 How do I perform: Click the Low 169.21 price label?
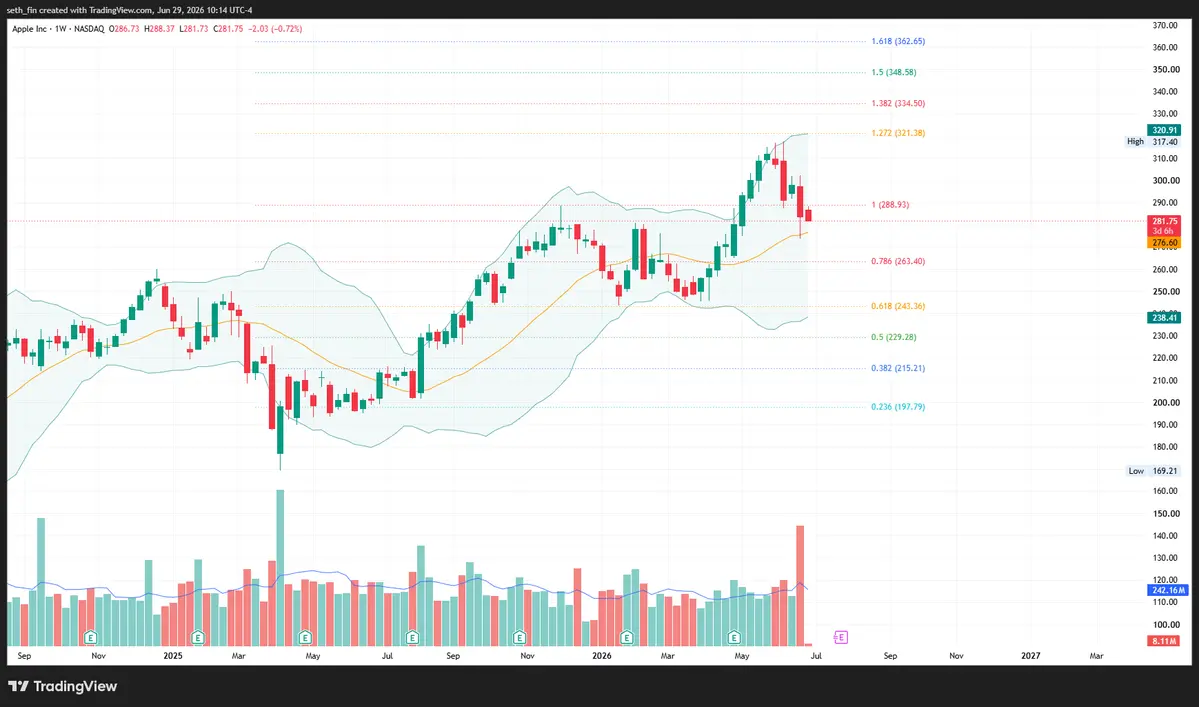pos(1154,471)
